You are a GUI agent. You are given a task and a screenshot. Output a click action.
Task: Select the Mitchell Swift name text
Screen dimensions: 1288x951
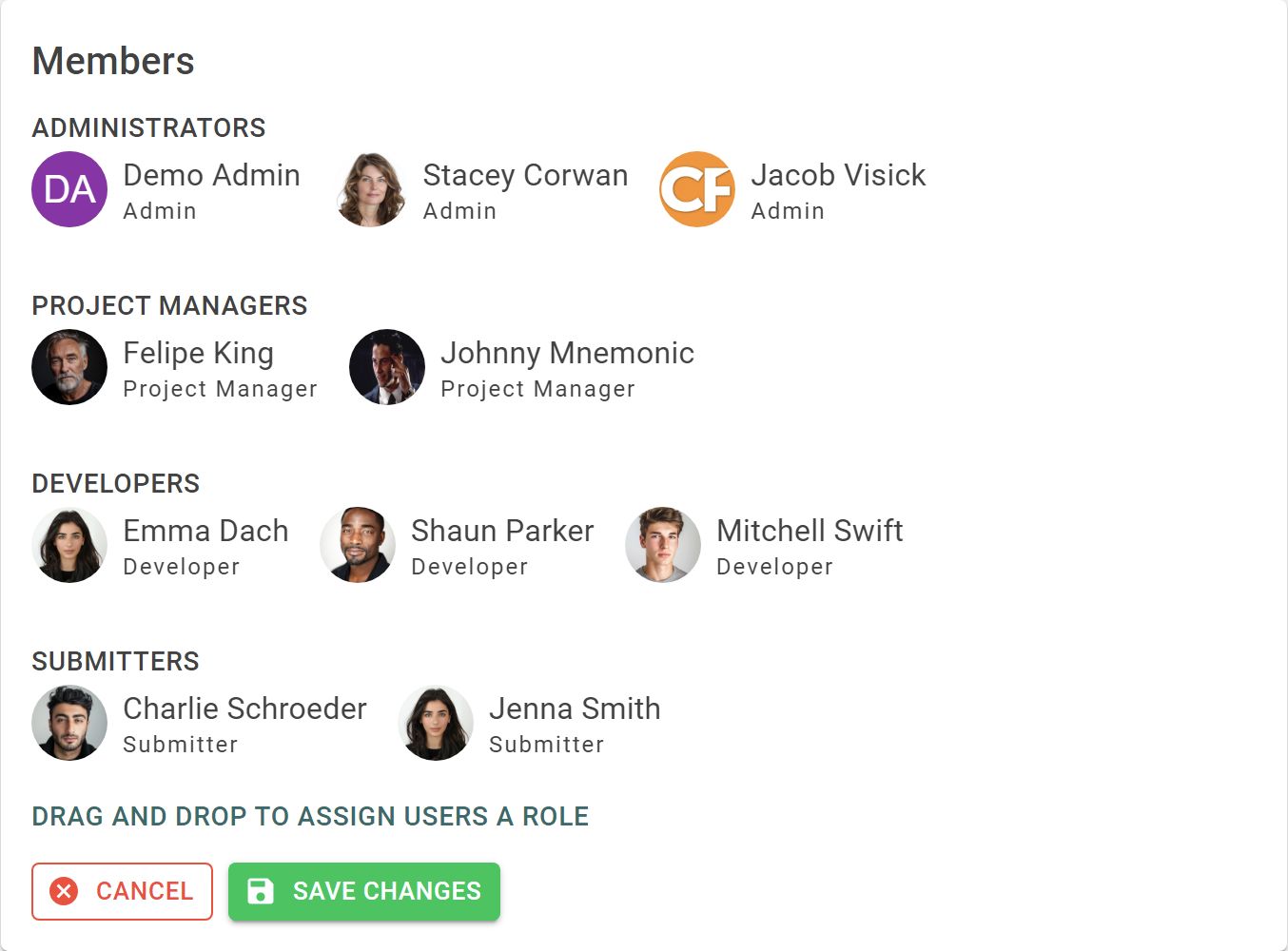[810, 531]
